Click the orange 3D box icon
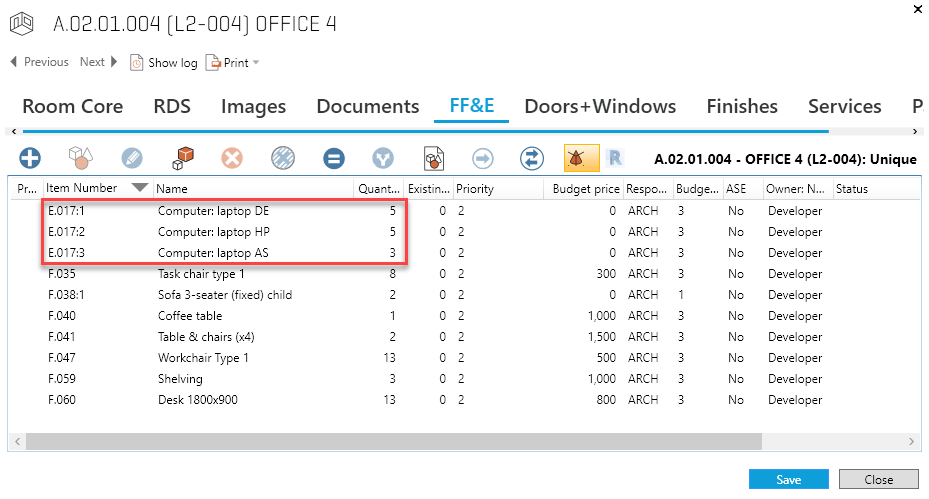Screen dimensions: 929x499 (182, 158)
